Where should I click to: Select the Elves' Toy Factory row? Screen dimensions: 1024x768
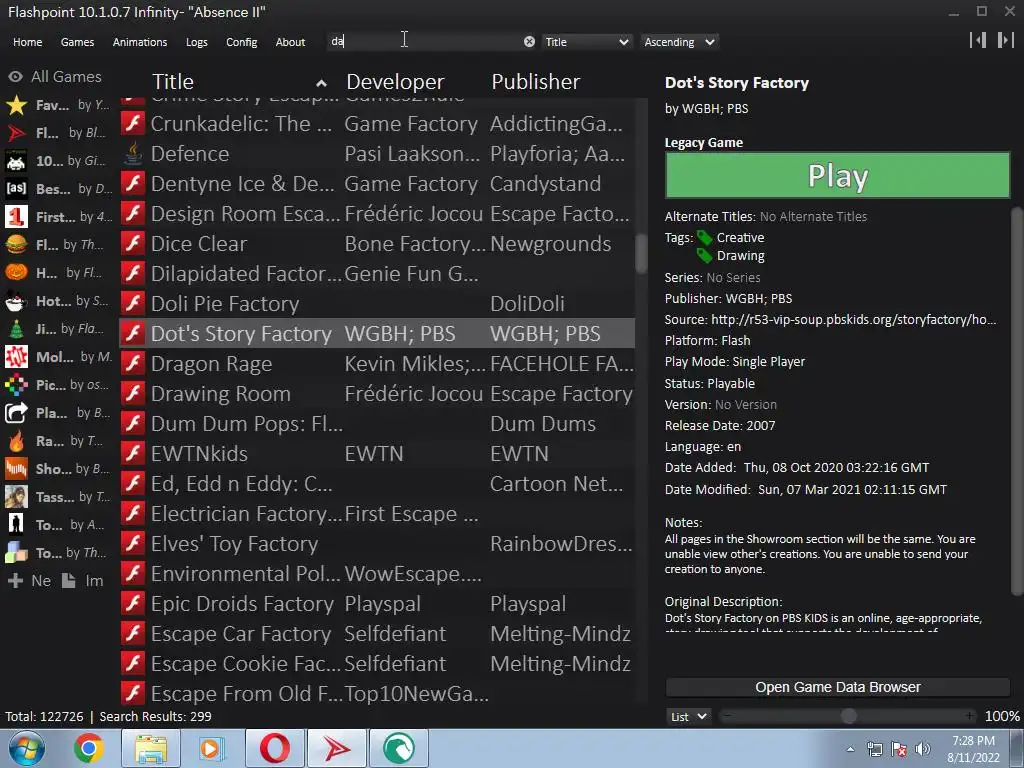[x=377, y=544]
